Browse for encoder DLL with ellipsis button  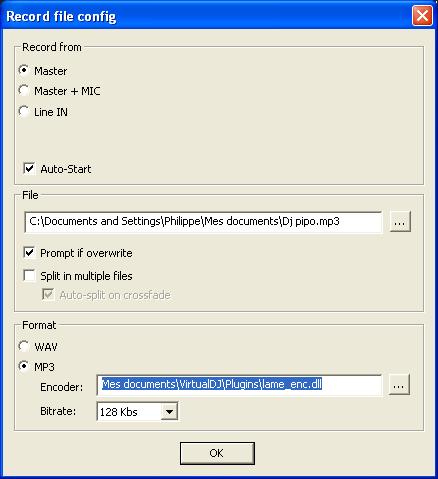click(x=399, y=385)
